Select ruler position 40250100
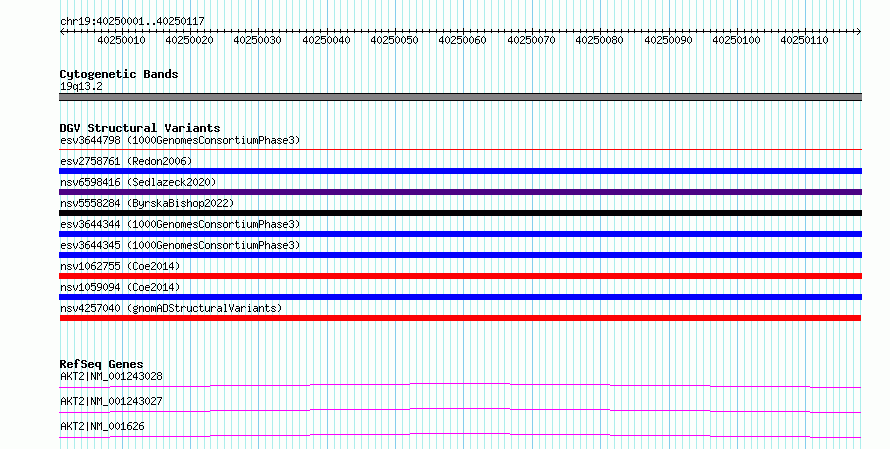The image size is (890, 449). 736,40
